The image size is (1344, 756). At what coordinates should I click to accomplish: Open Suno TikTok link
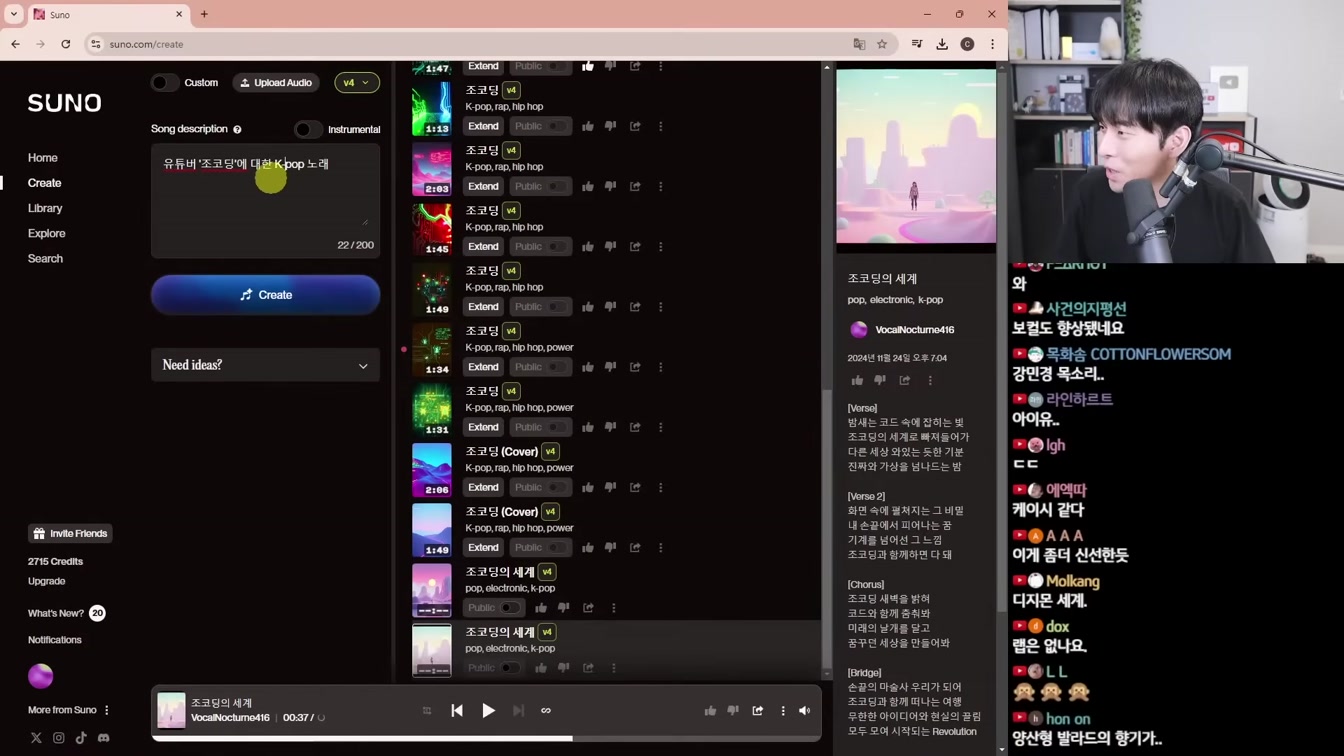81,738
